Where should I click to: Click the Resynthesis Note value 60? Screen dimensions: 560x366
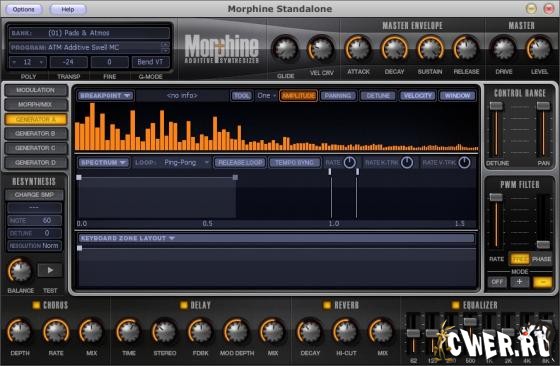tap(34, 220)
